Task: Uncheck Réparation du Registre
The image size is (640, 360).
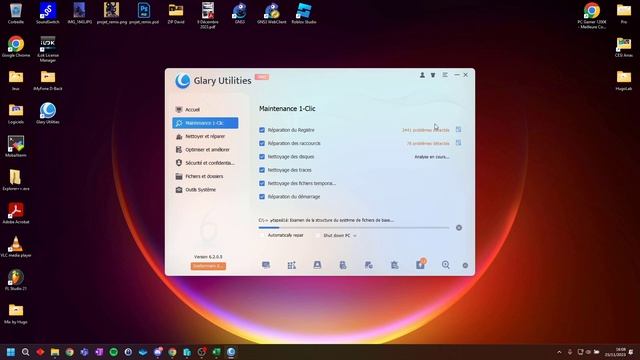Action: [x=262, y=130]
